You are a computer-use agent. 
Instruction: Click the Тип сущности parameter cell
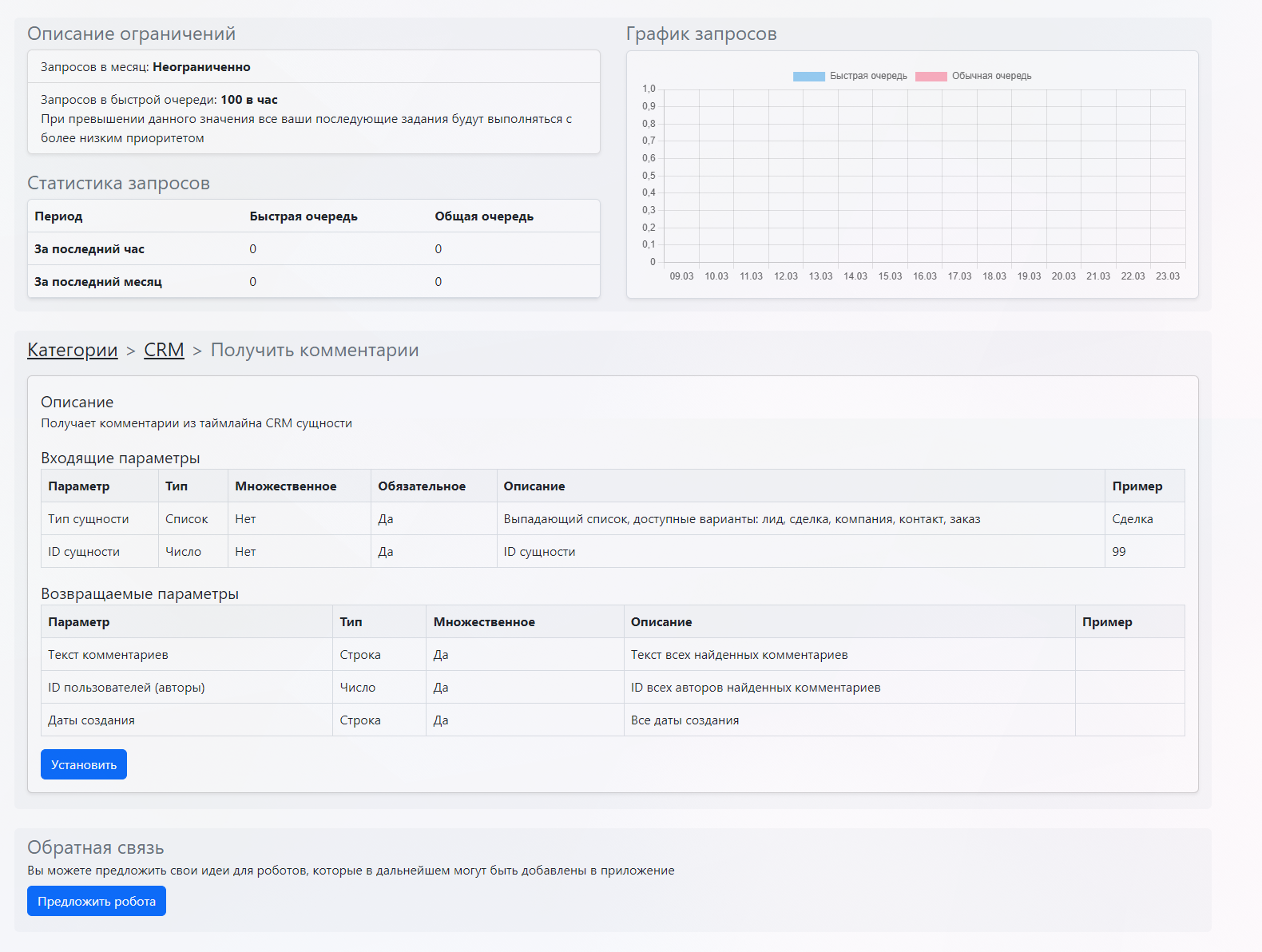[x=89, y=519]
